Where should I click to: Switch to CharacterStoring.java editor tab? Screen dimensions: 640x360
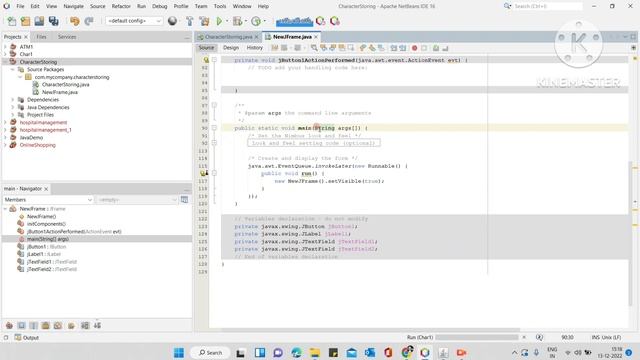point(228,37)
